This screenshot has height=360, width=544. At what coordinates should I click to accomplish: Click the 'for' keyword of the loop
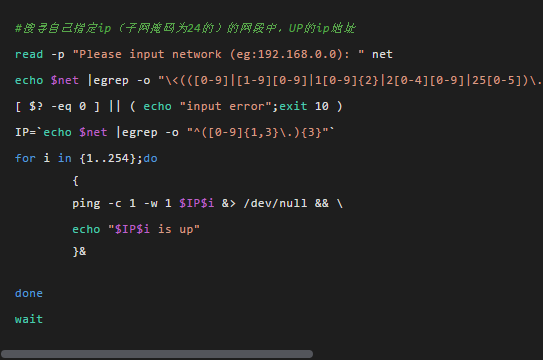point(25,158)
